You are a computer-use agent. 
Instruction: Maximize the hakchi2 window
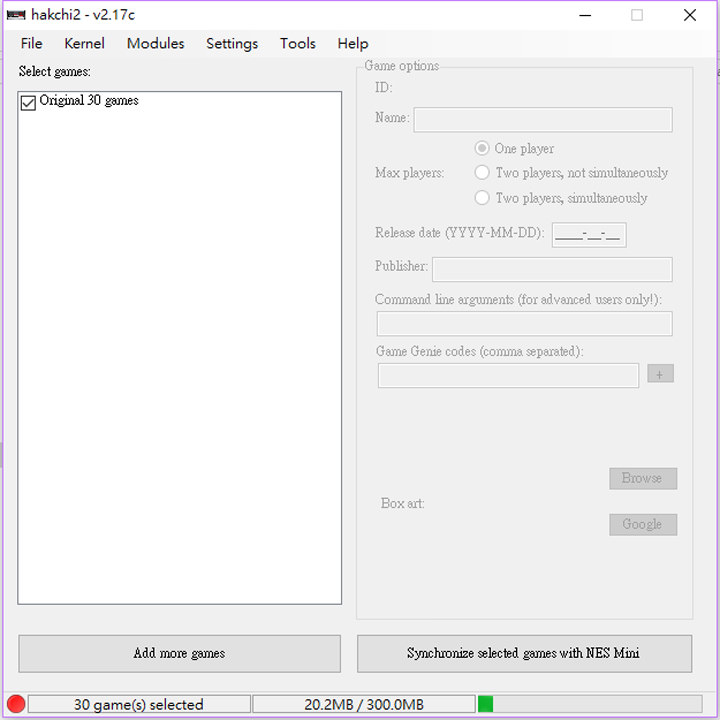[x=637, y=15]
